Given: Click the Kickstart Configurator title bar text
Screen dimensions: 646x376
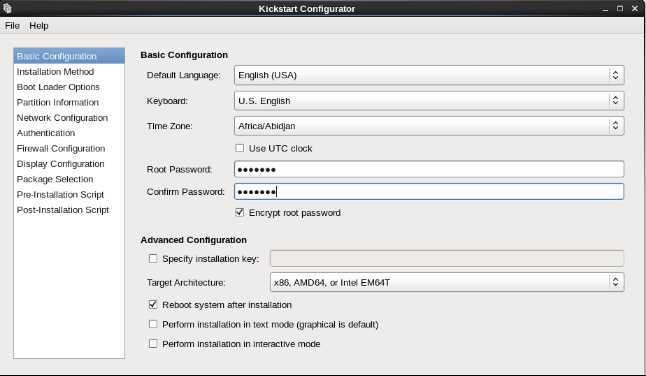Looking at the screenshot, I should (307, 9).
